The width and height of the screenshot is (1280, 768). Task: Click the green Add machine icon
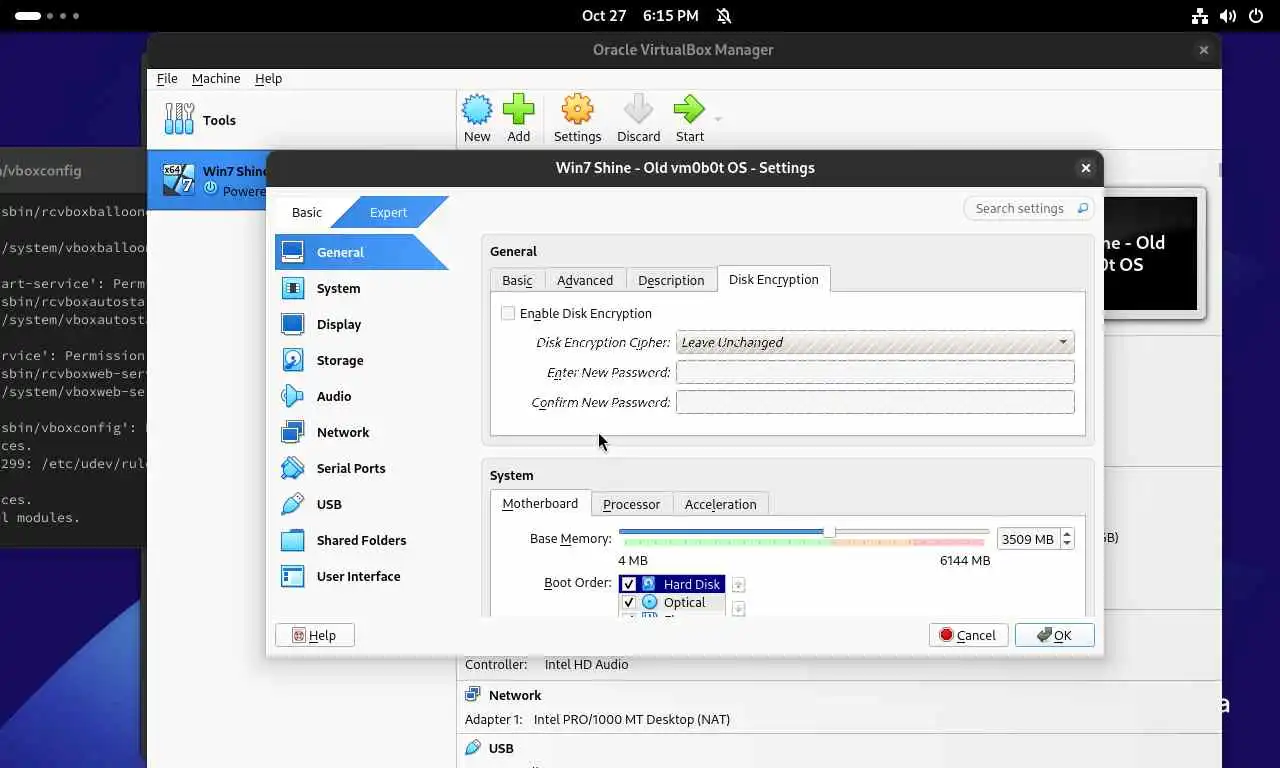click(x=518, y=110)
